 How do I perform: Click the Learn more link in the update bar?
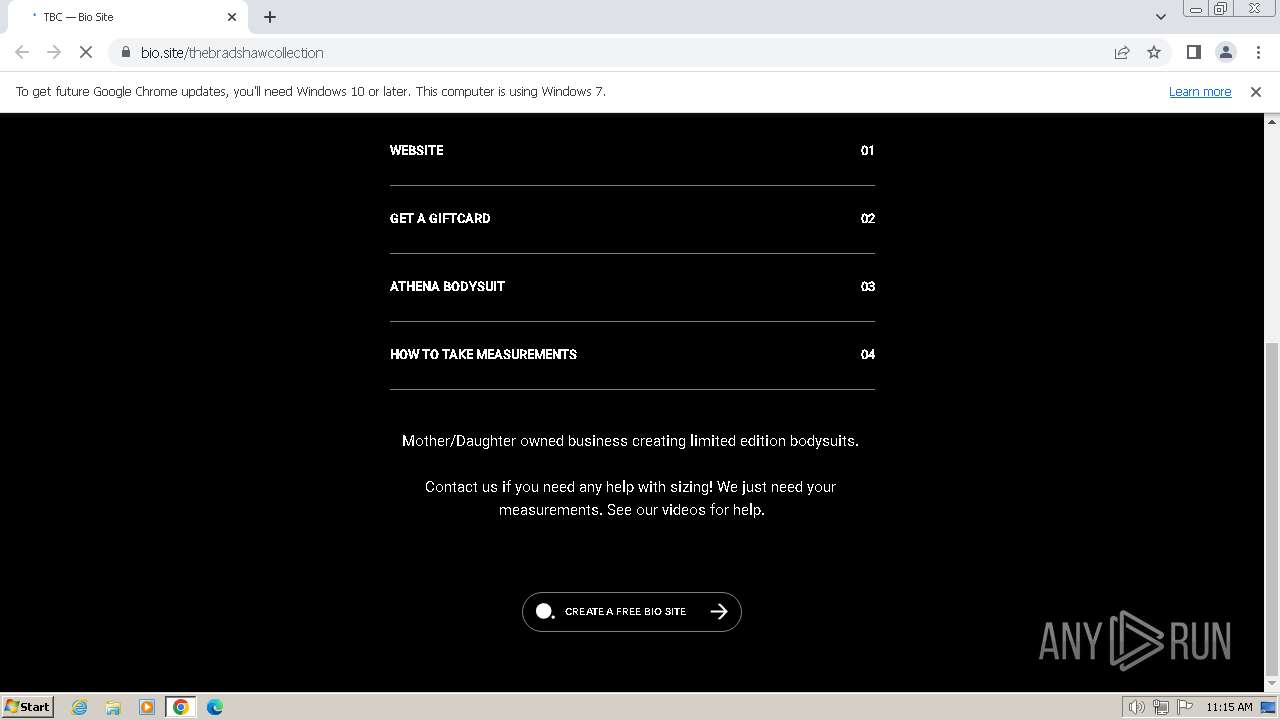tap(1200, 91)
